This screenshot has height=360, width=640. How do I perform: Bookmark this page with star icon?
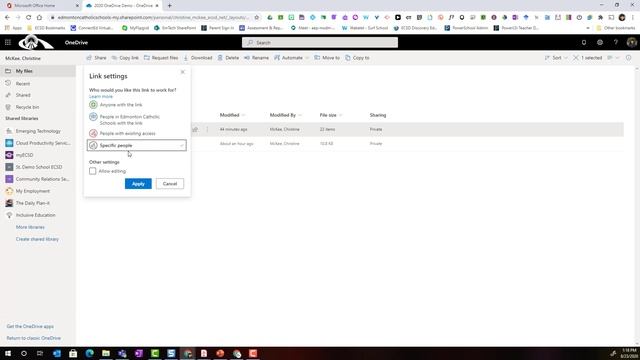(x=256, y=18)
